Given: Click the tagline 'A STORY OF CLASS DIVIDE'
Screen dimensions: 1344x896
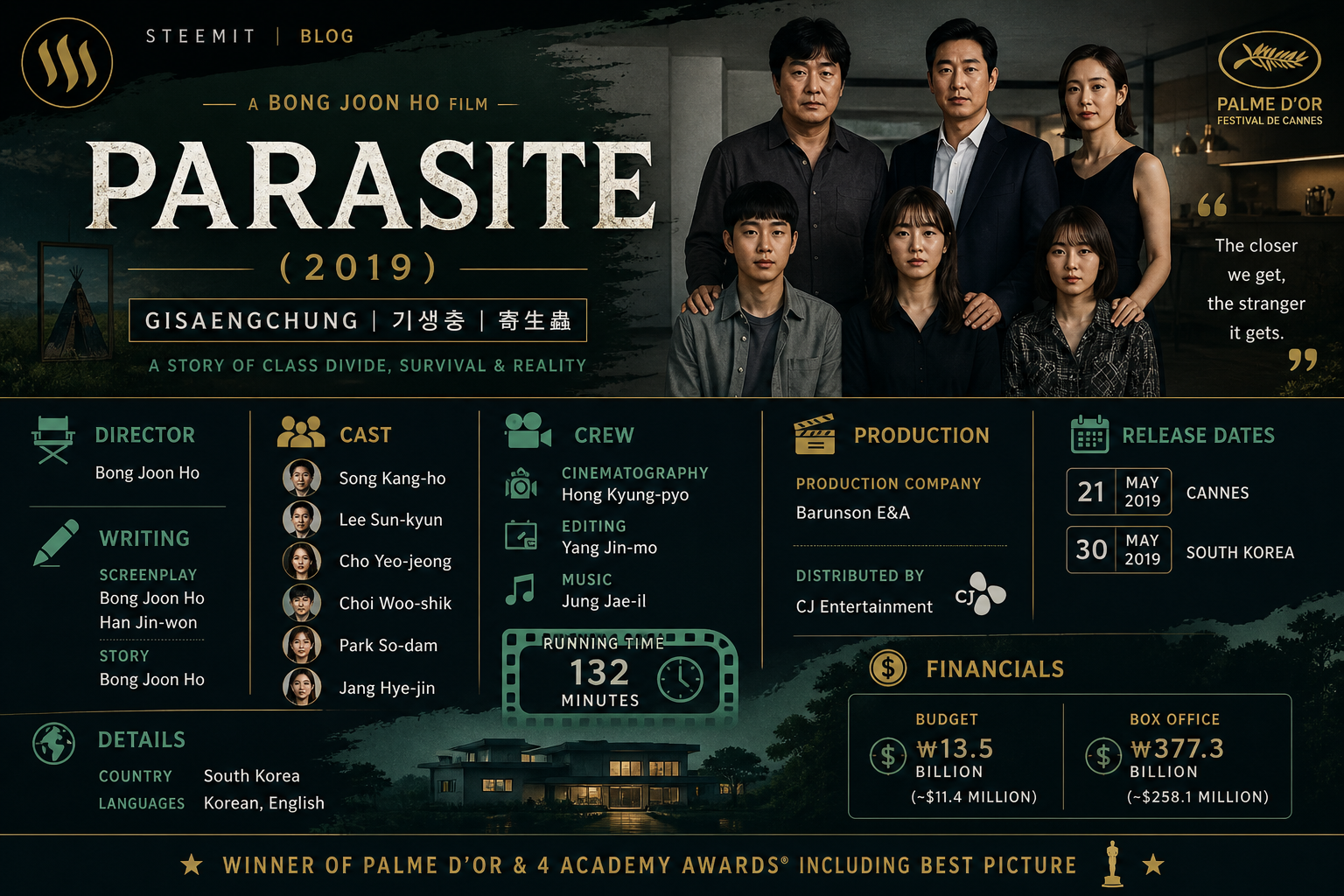Looking at the screenshot, I should click(367, 366).
